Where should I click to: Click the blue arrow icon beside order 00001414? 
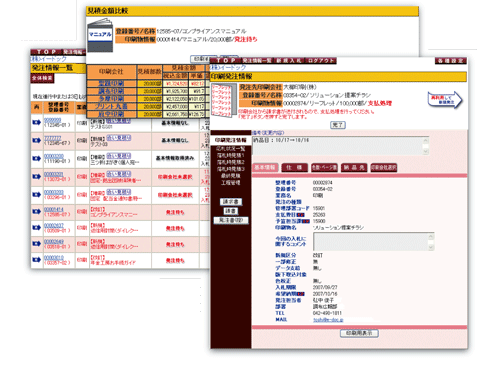click(37, 212)
